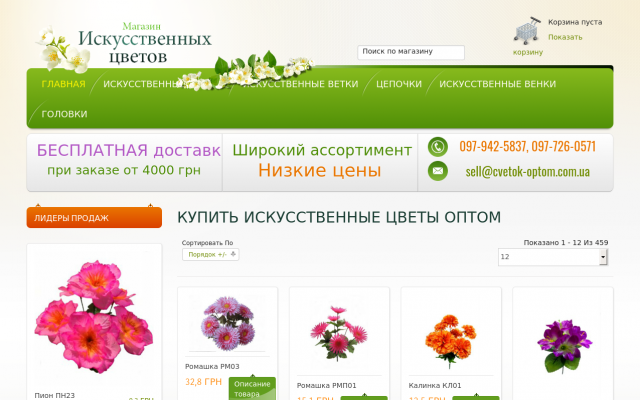This screenshot has width=640, height=400.
Task: Click the green envelope email icon
Action: [438, 171]
